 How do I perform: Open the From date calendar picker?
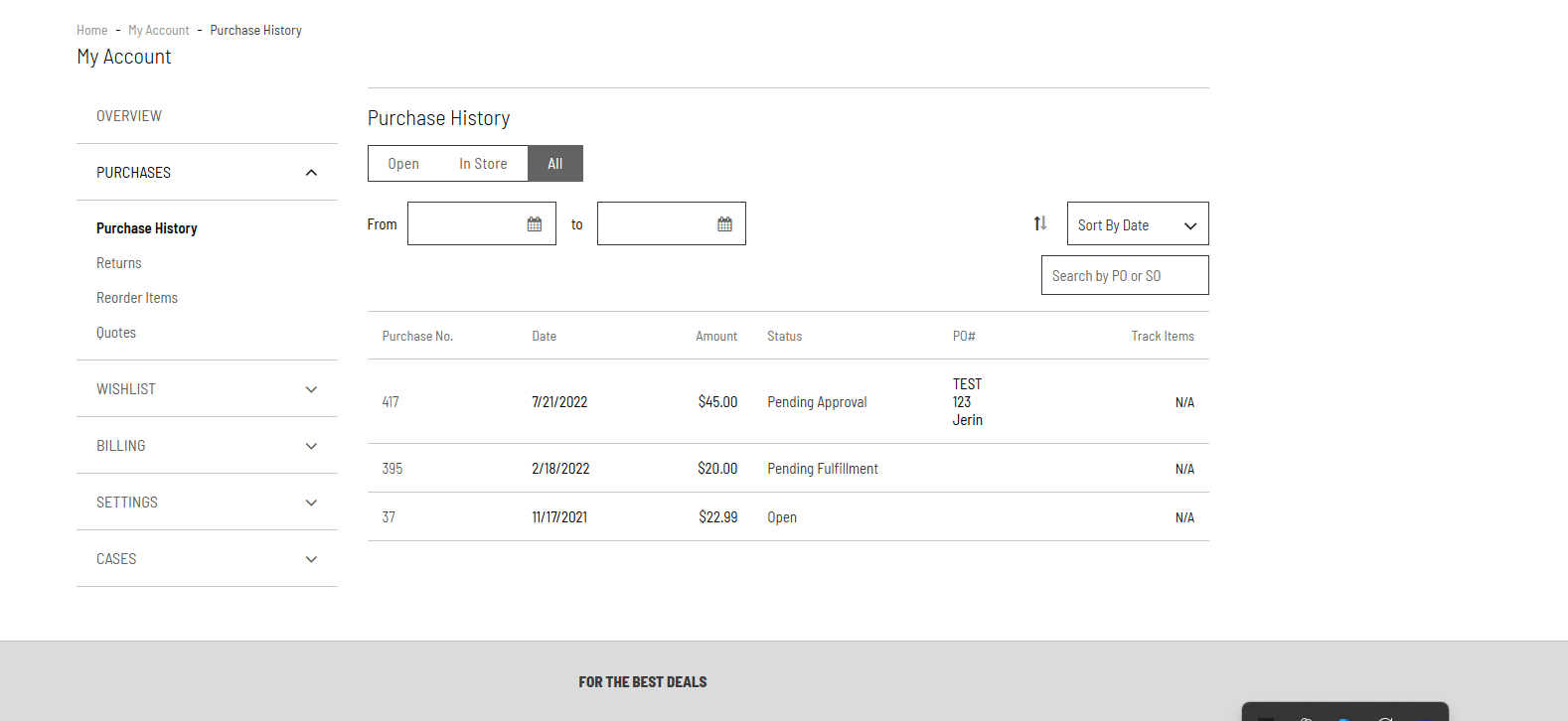pos(535,224)
